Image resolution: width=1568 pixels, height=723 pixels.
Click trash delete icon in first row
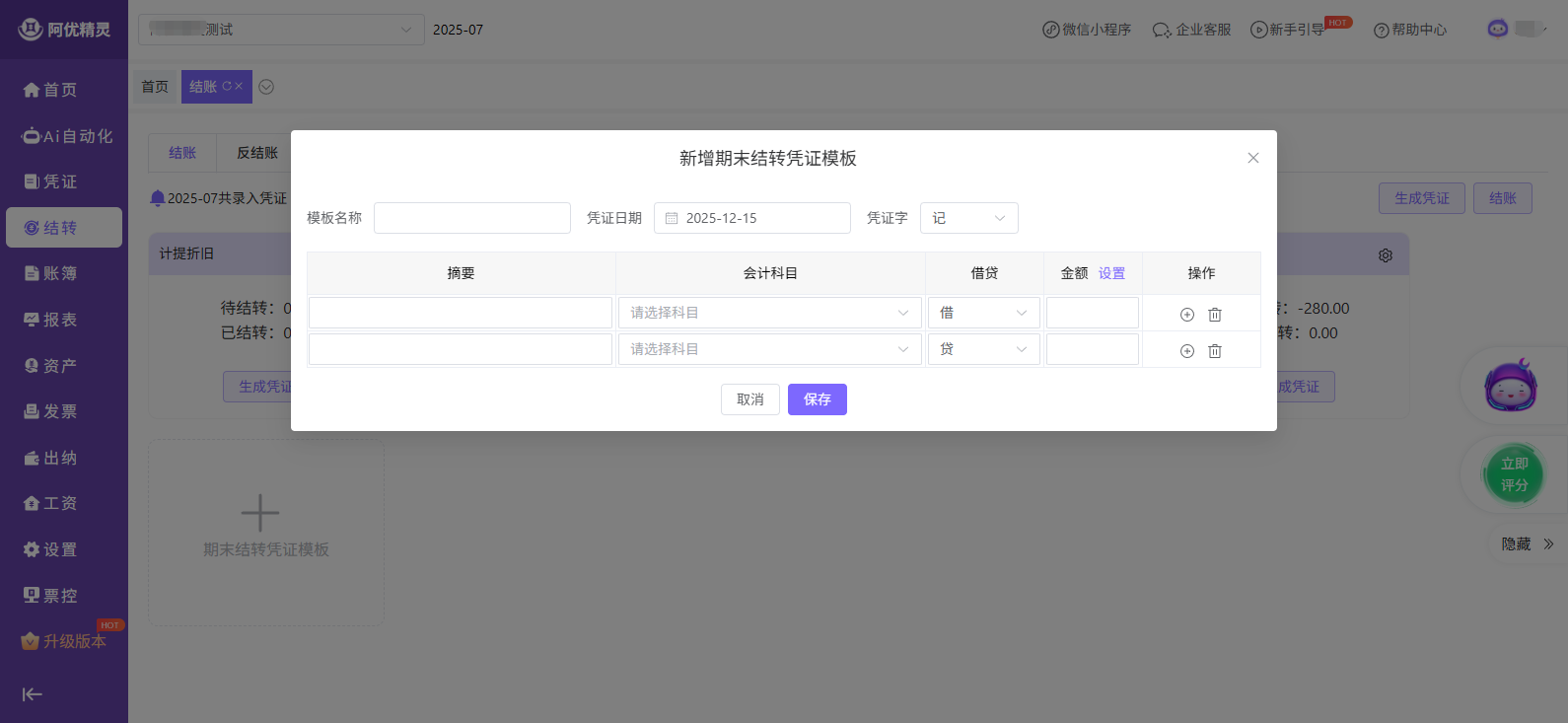(x=1215, y=315)
